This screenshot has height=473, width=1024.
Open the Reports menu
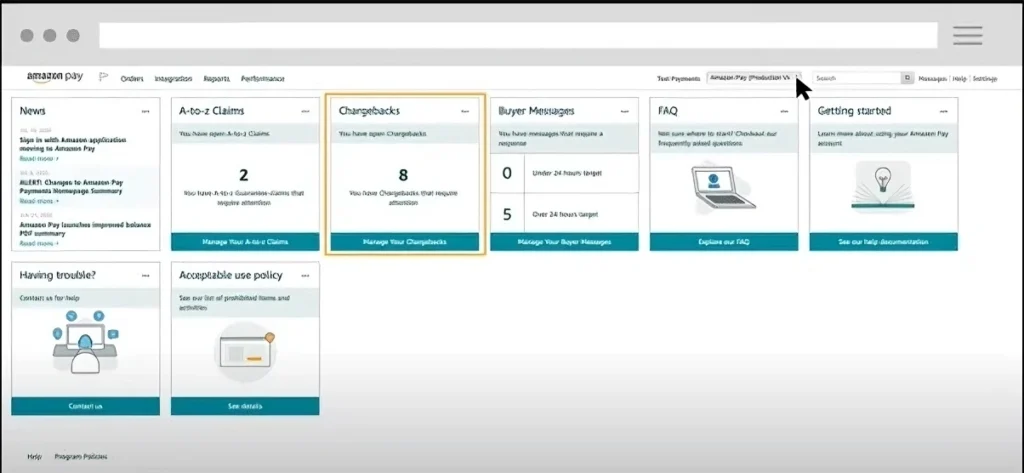point(216,78)
